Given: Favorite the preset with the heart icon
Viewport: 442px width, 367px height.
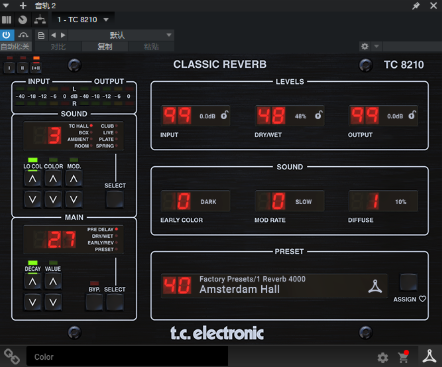Looking at the screenshot, I should pyautogui.click(x=422, y=299).
